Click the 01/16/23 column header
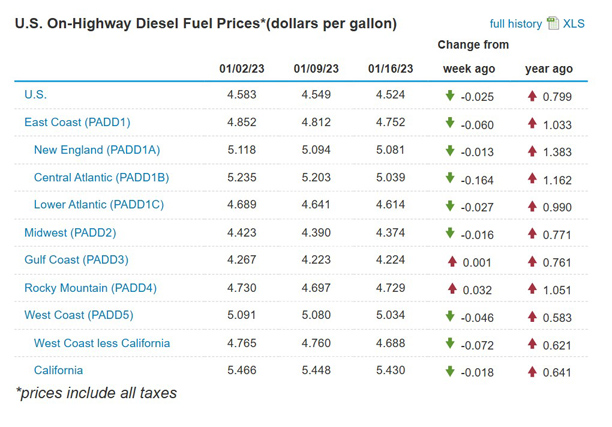Screen dimensions: 612x427 click(x=387, y=68)
